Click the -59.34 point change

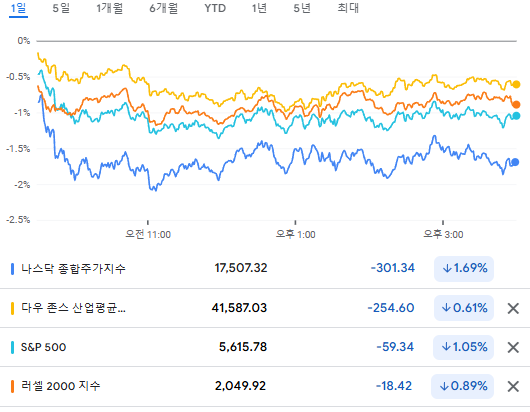(x=395, y=347)
